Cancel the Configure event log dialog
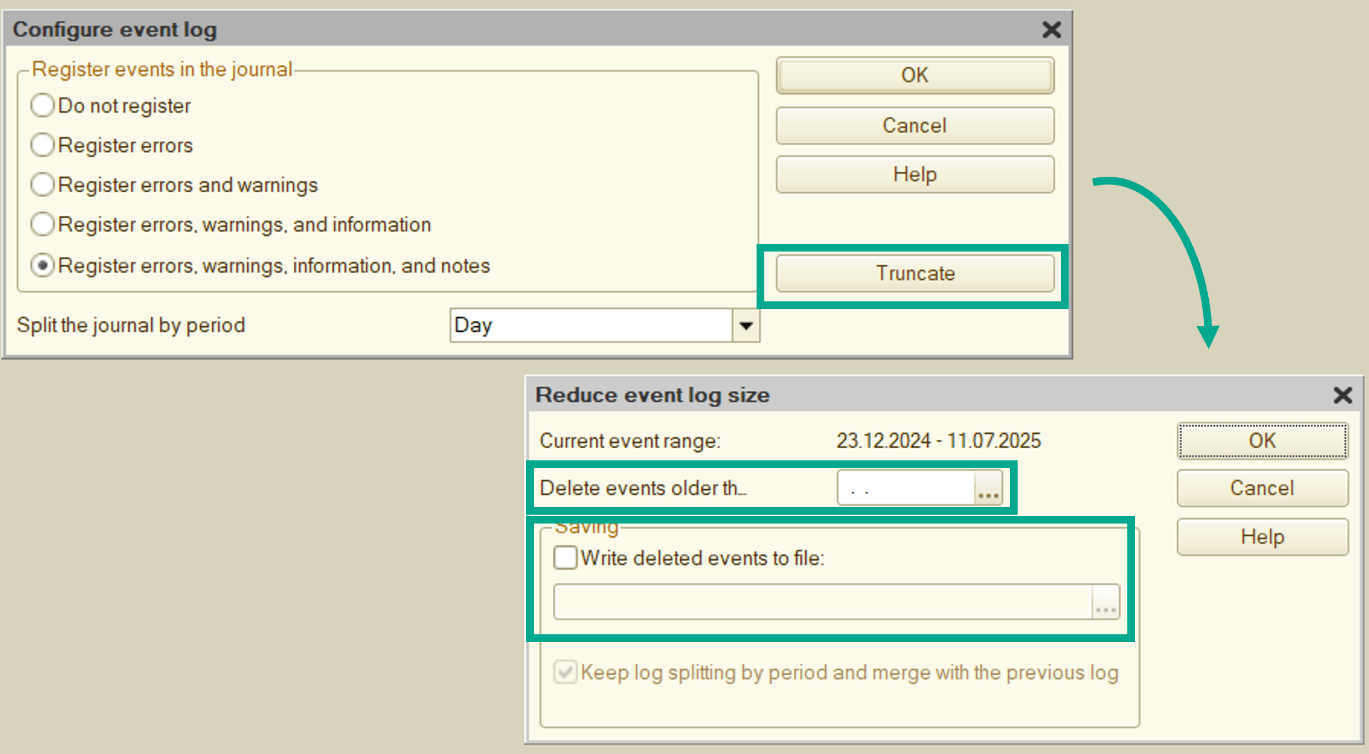This screenshot has width=1369, height=754. click(914, 125)
